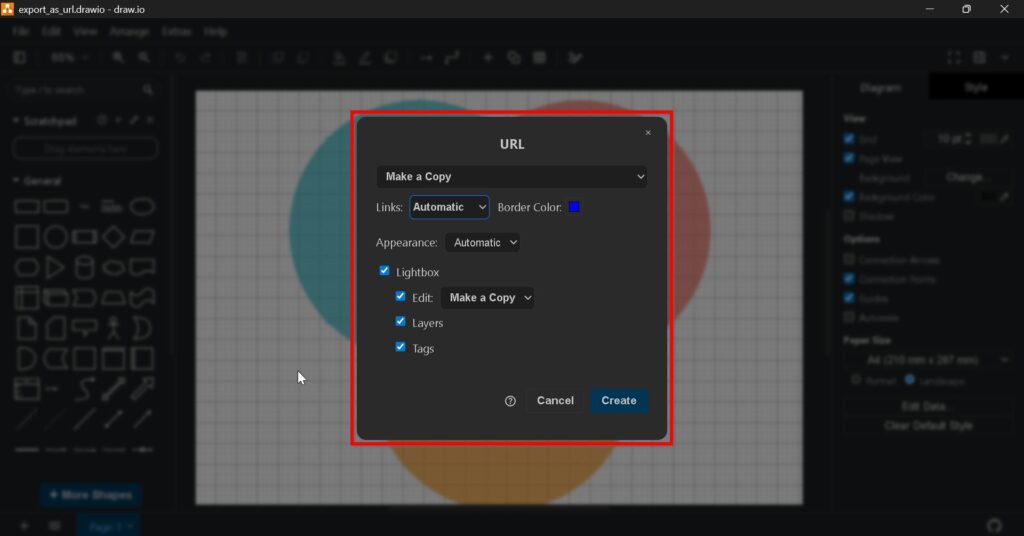Click the Create button

pyautogui.click(x=618, y=401)
